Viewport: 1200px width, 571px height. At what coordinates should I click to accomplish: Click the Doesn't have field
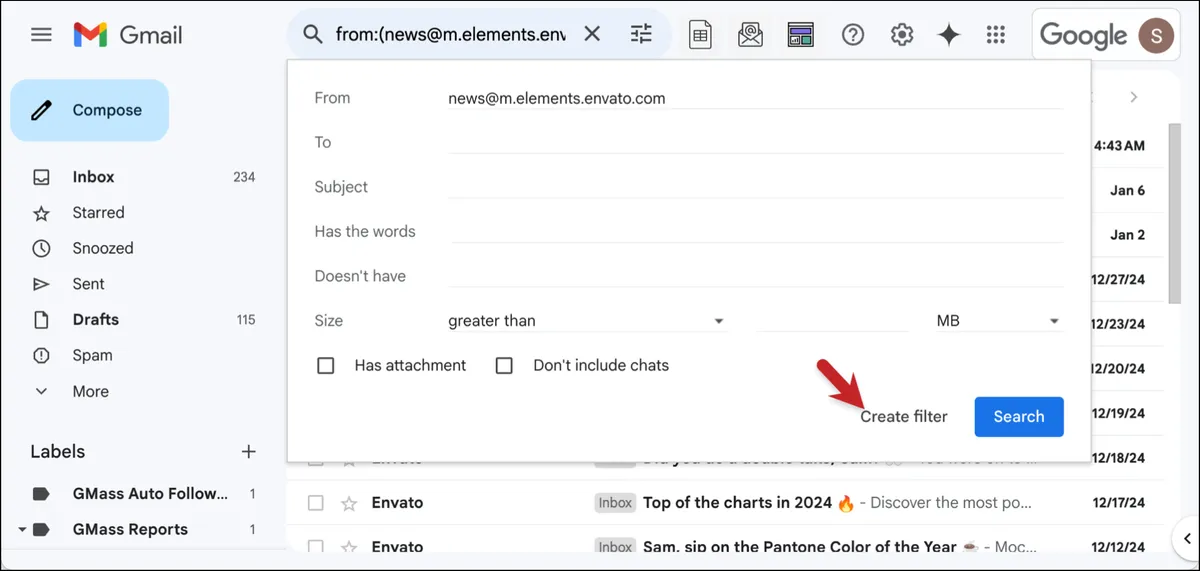(755, 276)
